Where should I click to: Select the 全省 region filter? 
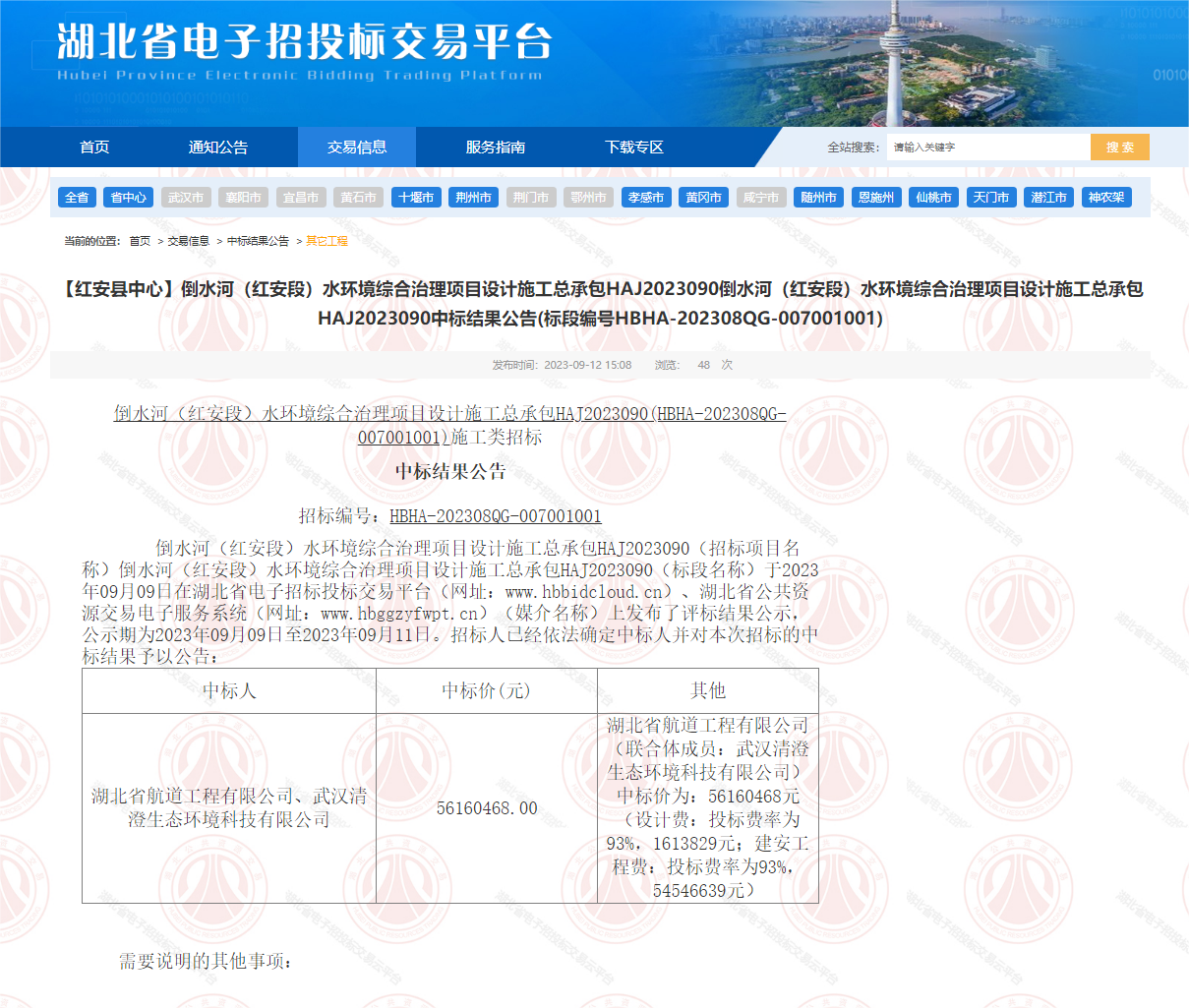click(77, 198)
